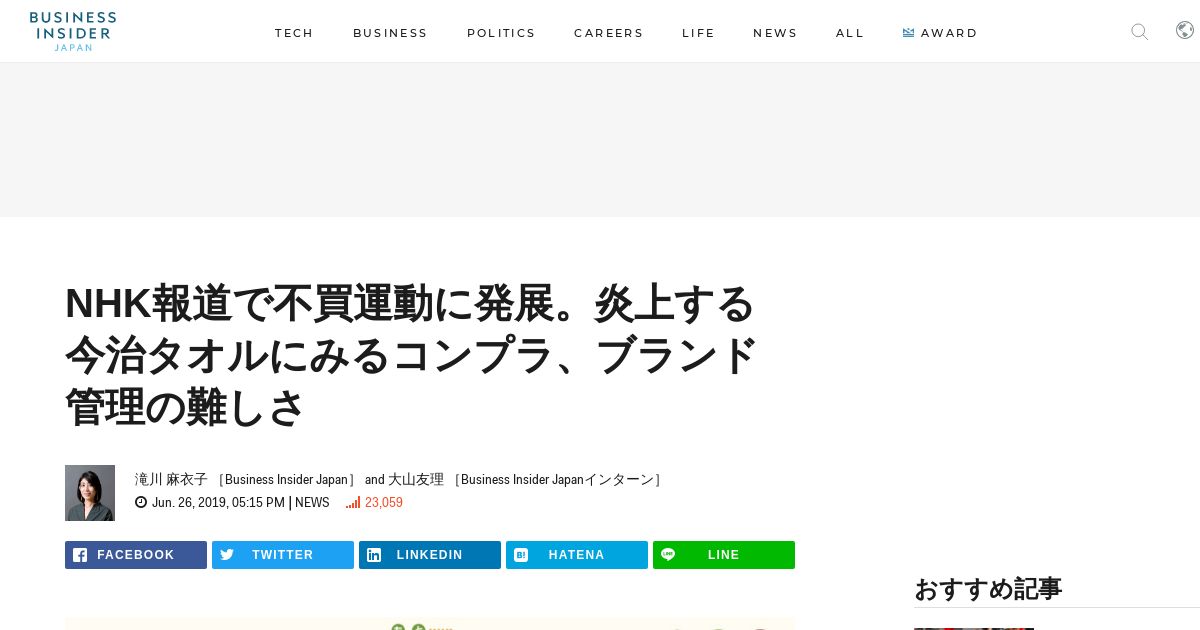Click the globe edition selector icon
Screen dimensions: 1200x630
click(x=1185, y=30)
